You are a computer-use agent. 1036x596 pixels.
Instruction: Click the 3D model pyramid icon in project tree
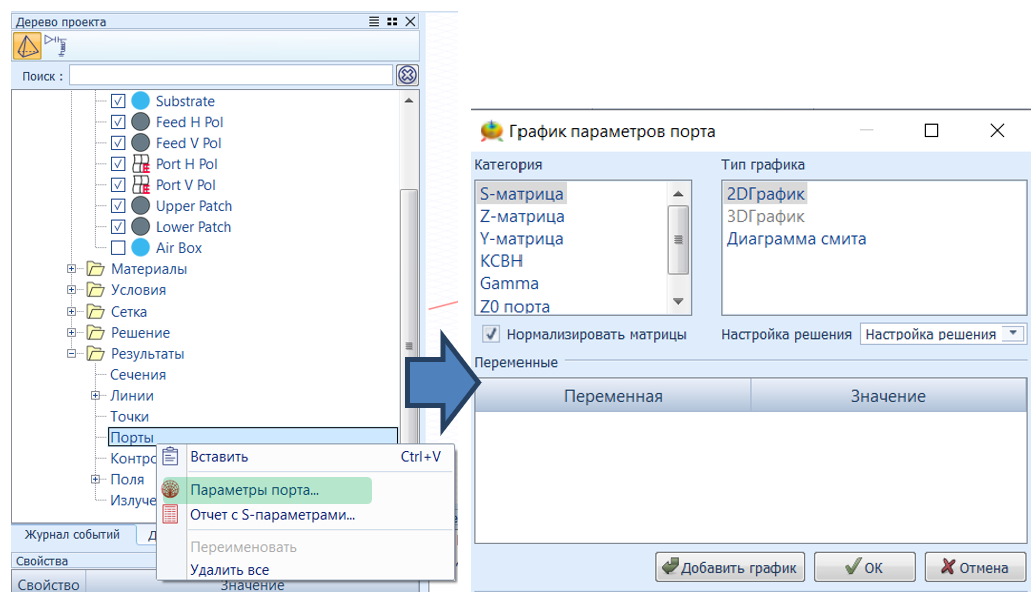[x=27, y=46]
